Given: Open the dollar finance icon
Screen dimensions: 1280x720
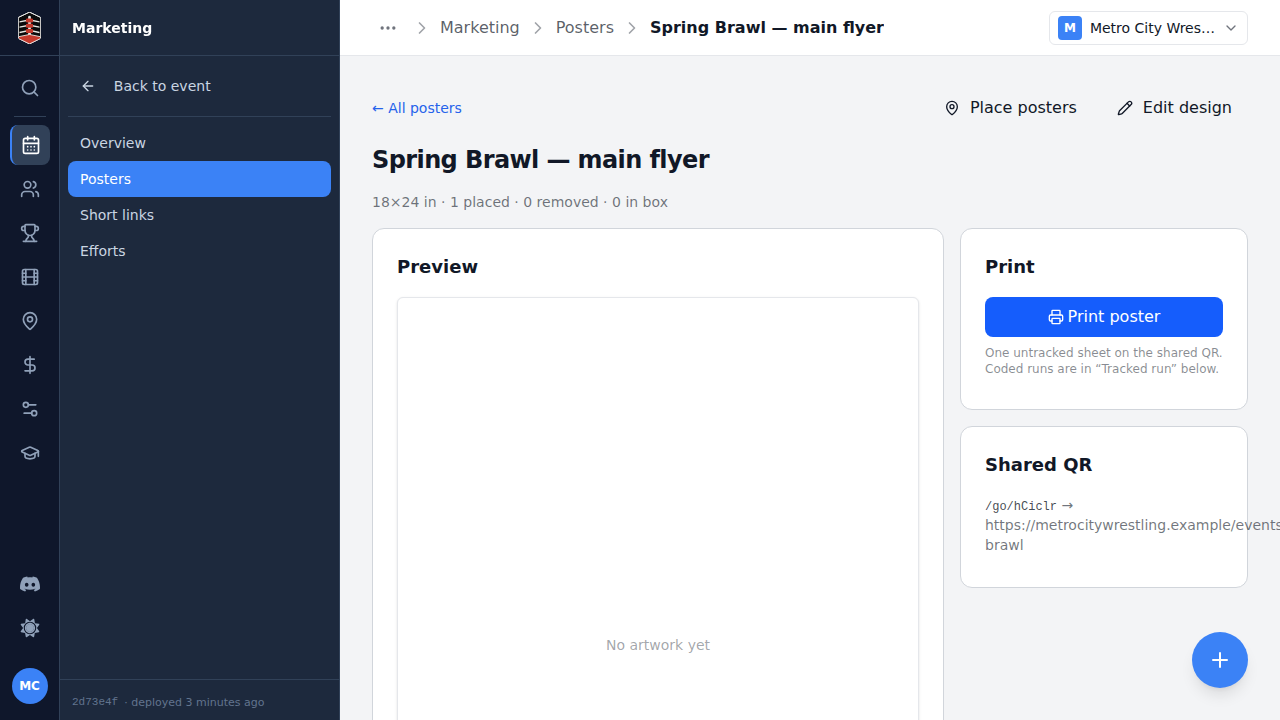Looking at the screenshot, I should [x=30, y=365].
